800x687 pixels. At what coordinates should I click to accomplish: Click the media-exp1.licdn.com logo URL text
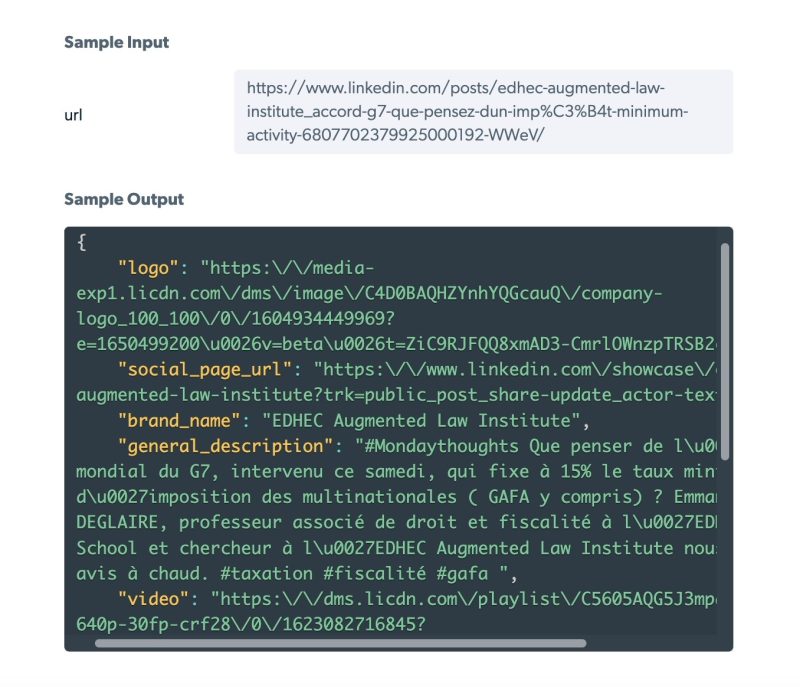(395, 306)
